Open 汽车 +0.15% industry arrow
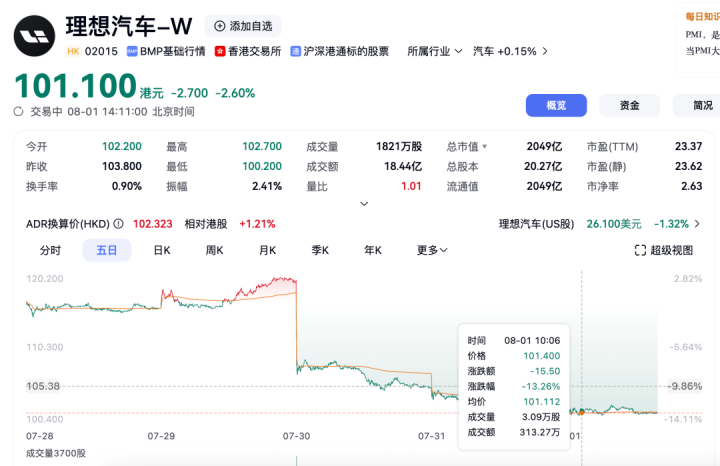This screenshot has width=720, height=466. tap(545, 51)
